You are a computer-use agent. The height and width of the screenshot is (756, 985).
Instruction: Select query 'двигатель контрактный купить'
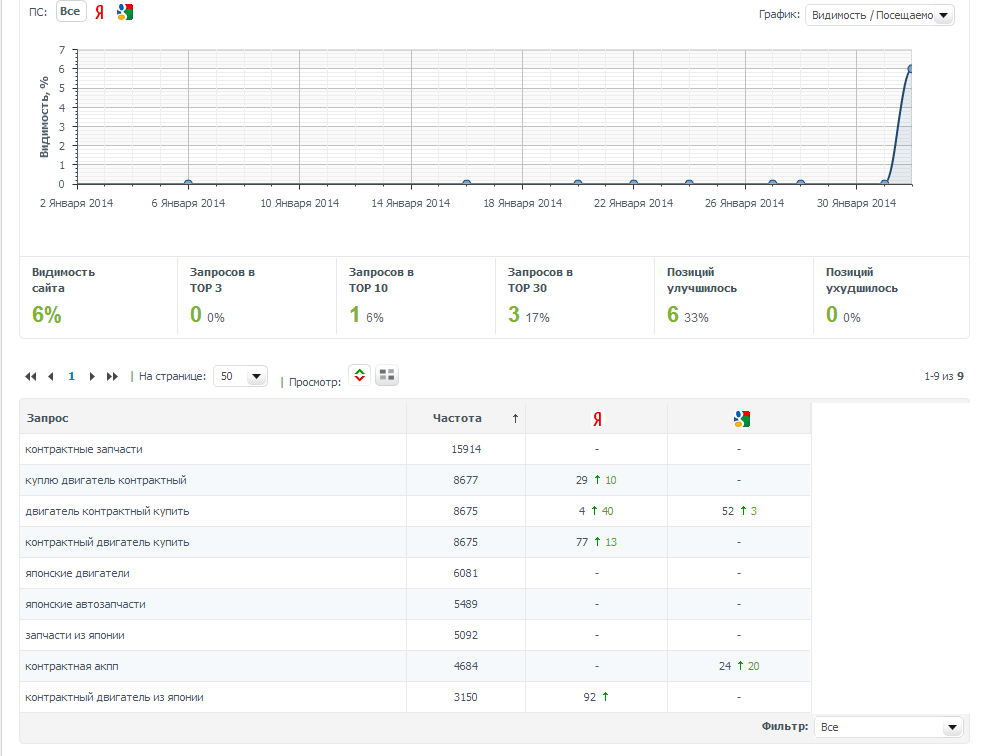tap(107, 511)
